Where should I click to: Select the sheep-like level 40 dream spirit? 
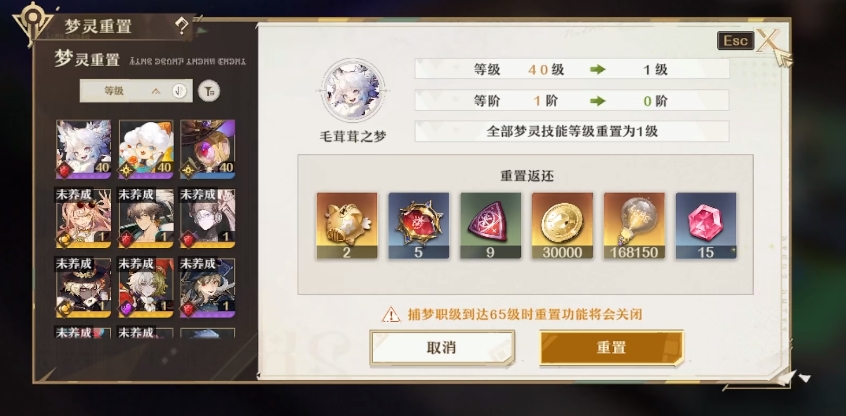[146, 149]
